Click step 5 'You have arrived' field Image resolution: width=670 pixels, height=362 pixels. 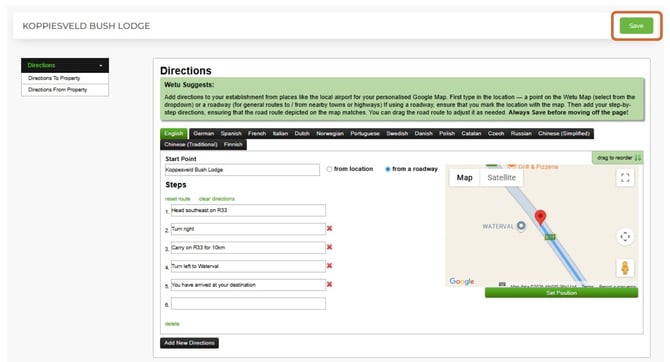(x=248, y=285)
